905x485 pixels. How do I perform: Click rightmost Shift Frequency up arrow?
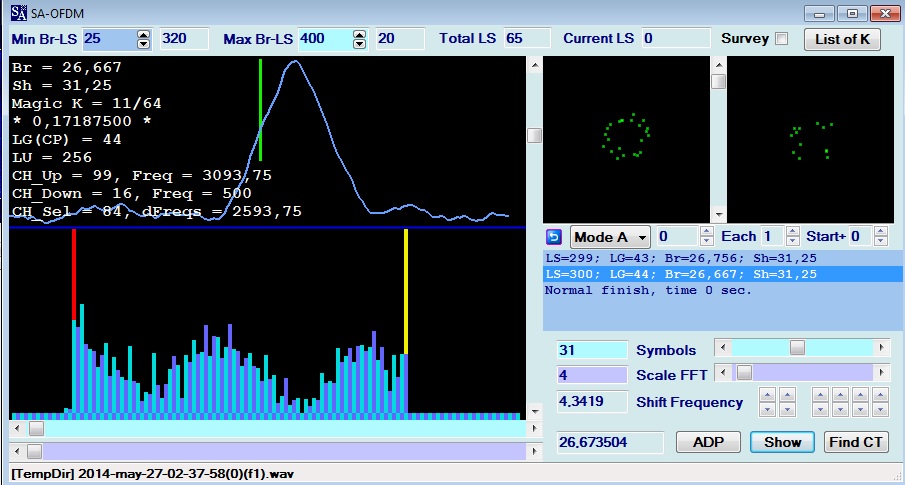click(880, 396)
